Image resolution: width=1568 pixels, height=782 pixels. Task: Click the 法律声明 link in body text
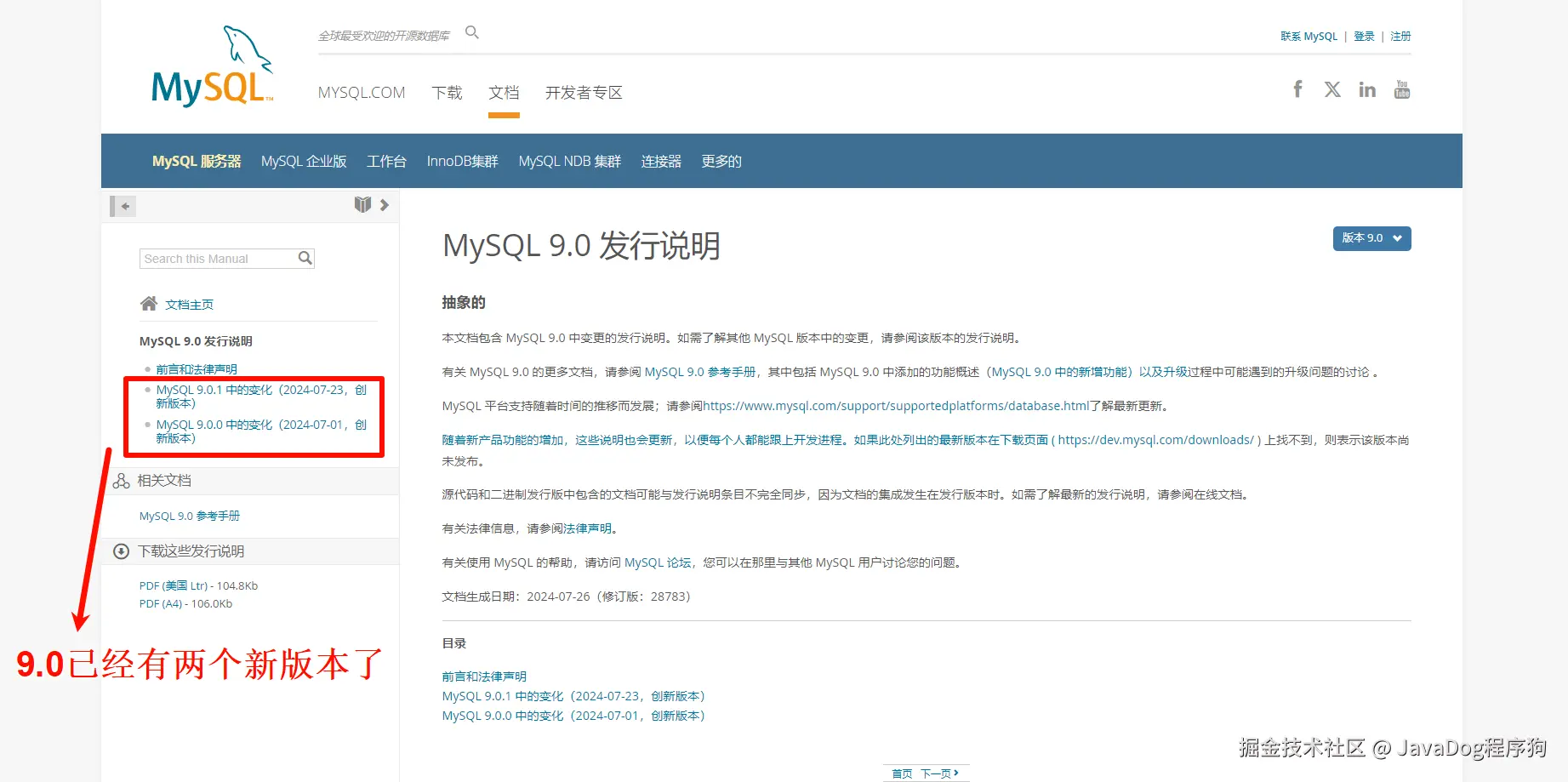pyautogui.click(x=588, y=528)
